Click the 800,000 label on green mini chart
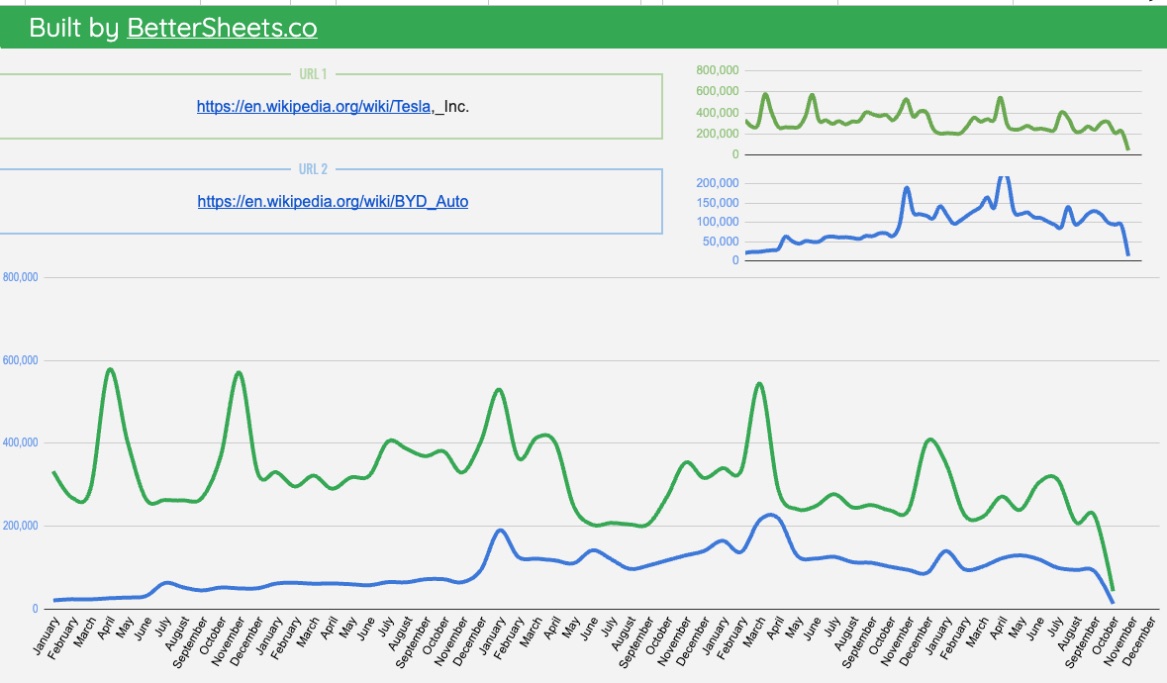1167x683 pixels. 717,70
